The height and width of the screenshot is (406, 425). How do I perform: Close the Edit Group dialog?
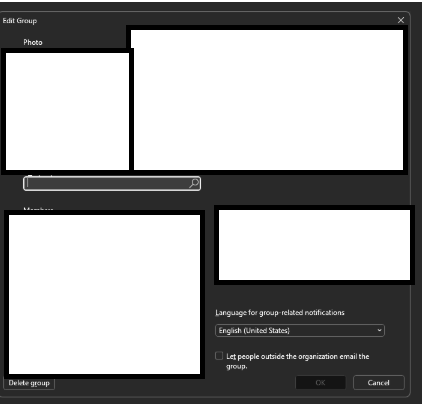pyautogui.click(x=401, y=20)
